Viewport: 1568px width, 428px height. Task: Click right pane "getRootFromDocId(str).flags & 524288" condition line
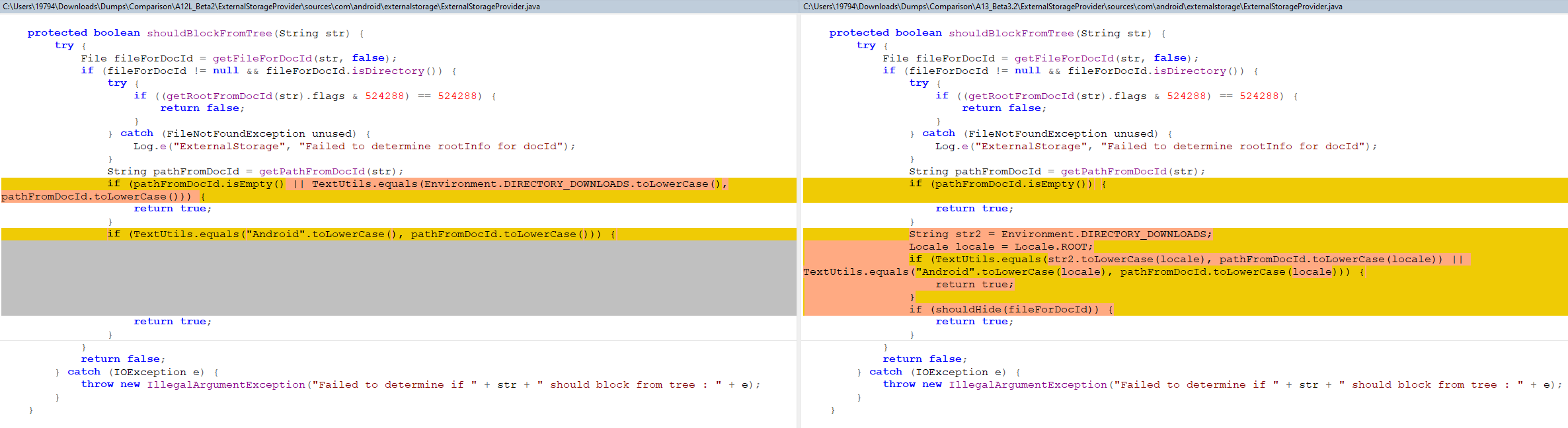(1117, 96)
